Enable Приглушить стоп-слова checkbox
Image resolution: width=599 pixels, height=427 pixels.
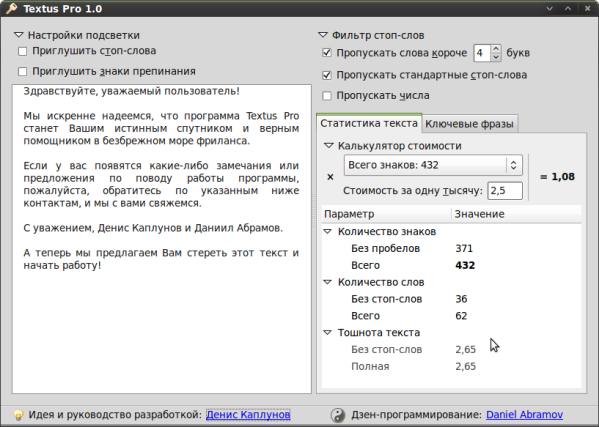23,51
